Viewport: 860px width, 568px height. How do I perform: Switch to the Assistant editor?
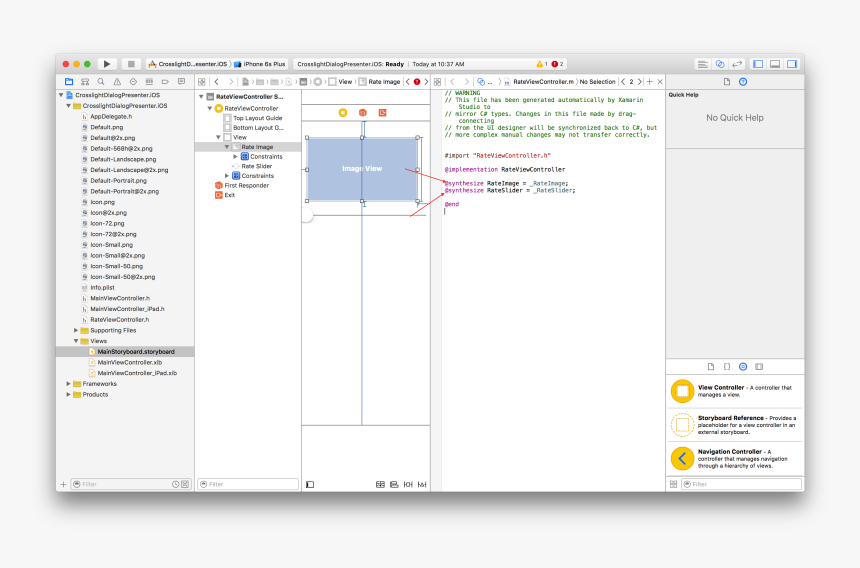(720, 64)
